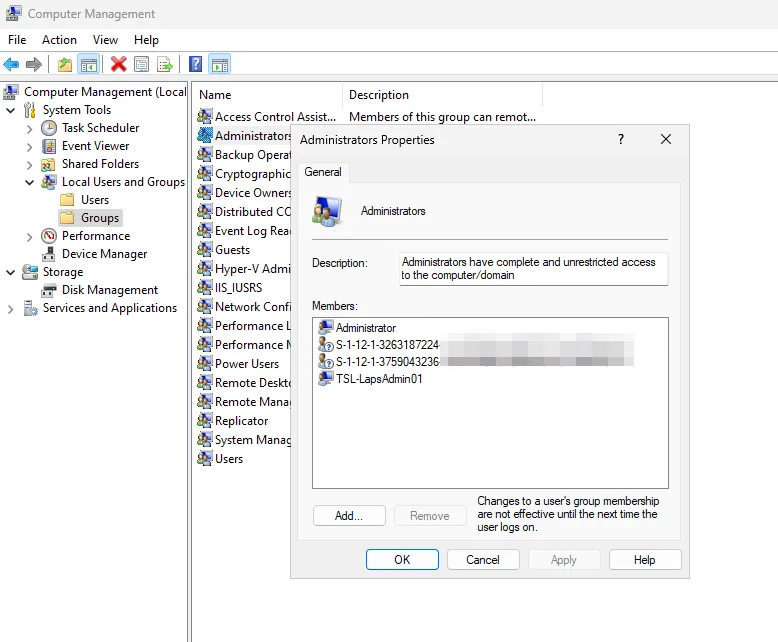778x642 pixels.
Task: Select the Backup Operat group row
Action: pyautogui.click(x=244, y=155)
